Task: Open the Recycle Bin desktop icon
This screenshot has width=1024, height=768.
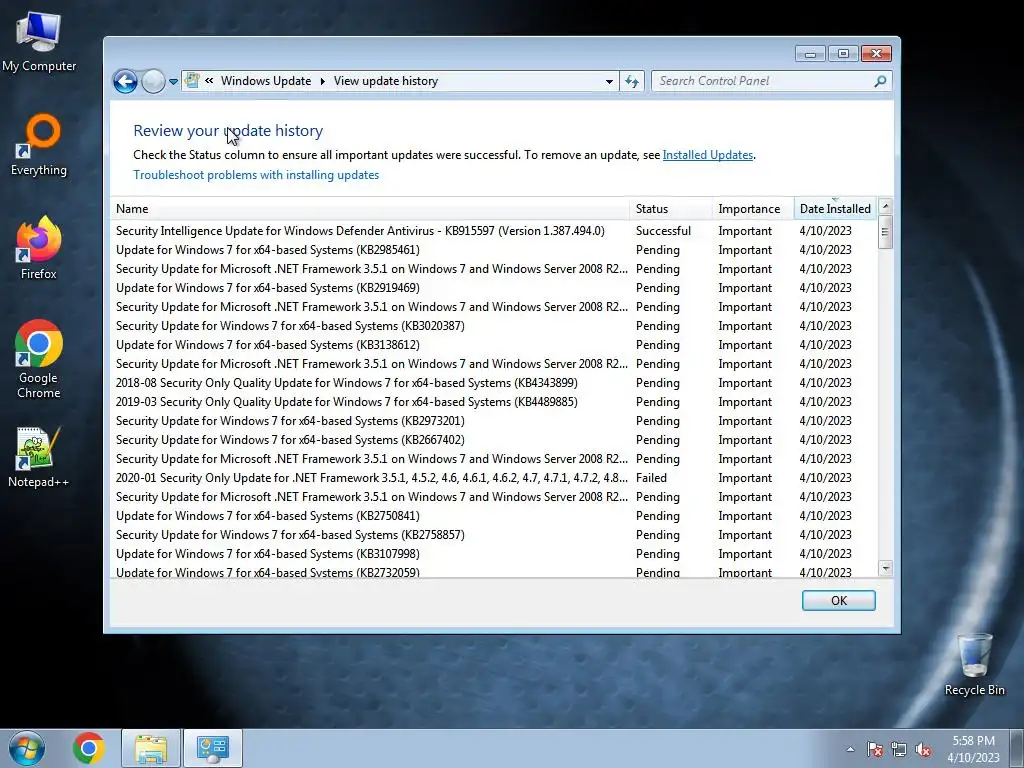Action: tap(974, 665)
